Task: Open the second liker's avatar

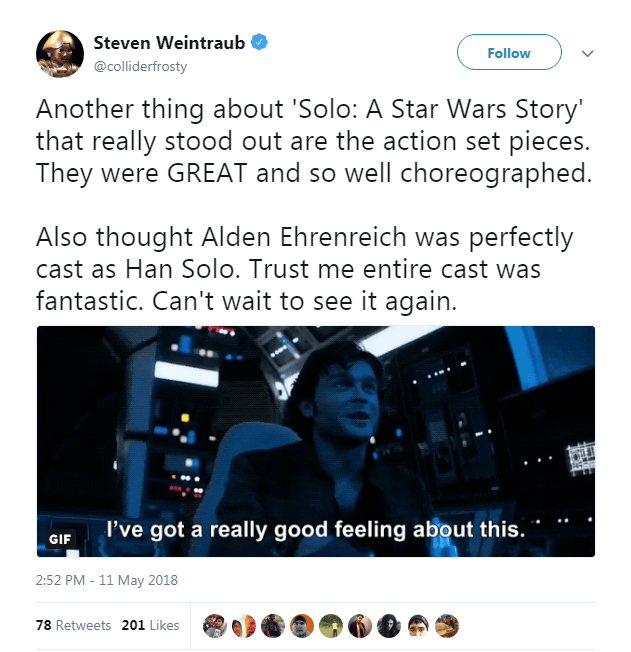Action: [243, 626]
